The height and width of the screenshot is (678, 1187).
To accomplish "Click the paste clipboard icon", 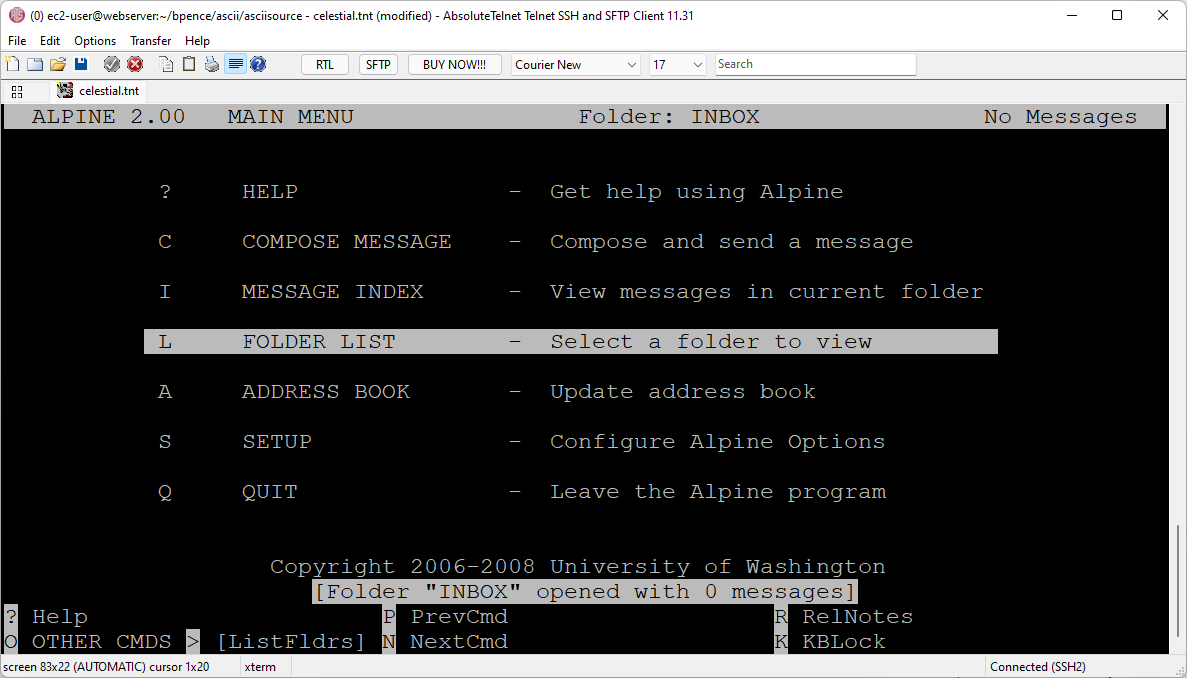I will click(189, 64).
